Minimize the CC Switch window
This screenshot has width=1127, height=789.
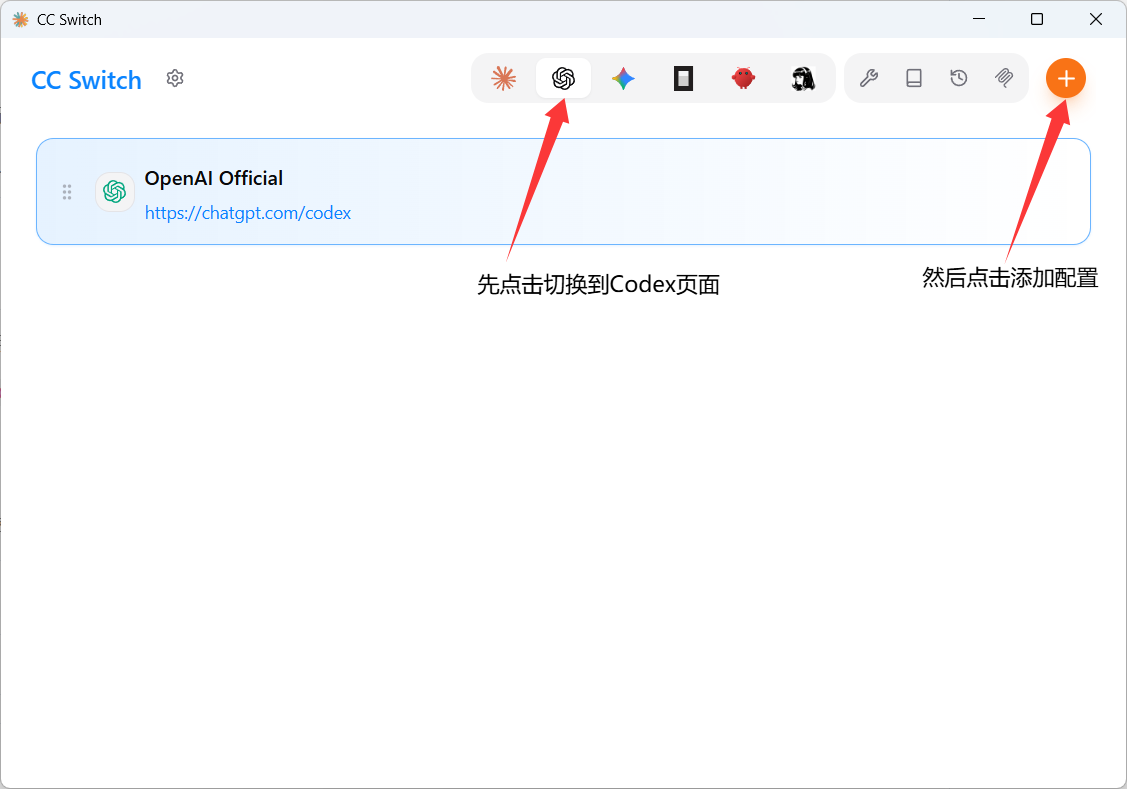(978, 18)
